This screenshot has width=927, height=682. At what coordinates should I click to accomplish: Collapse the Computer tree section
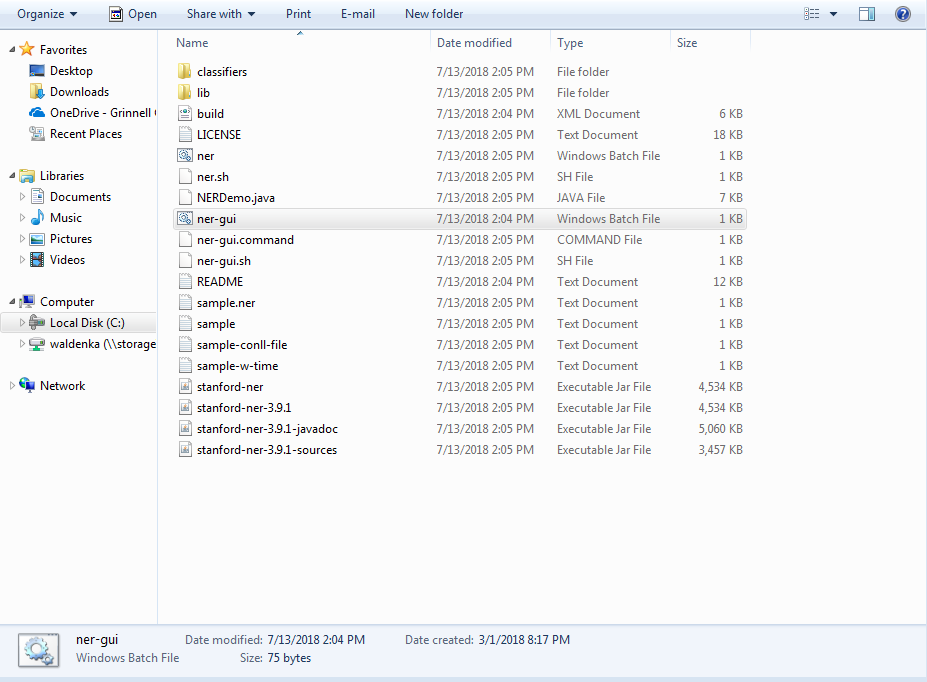point(12,302)
